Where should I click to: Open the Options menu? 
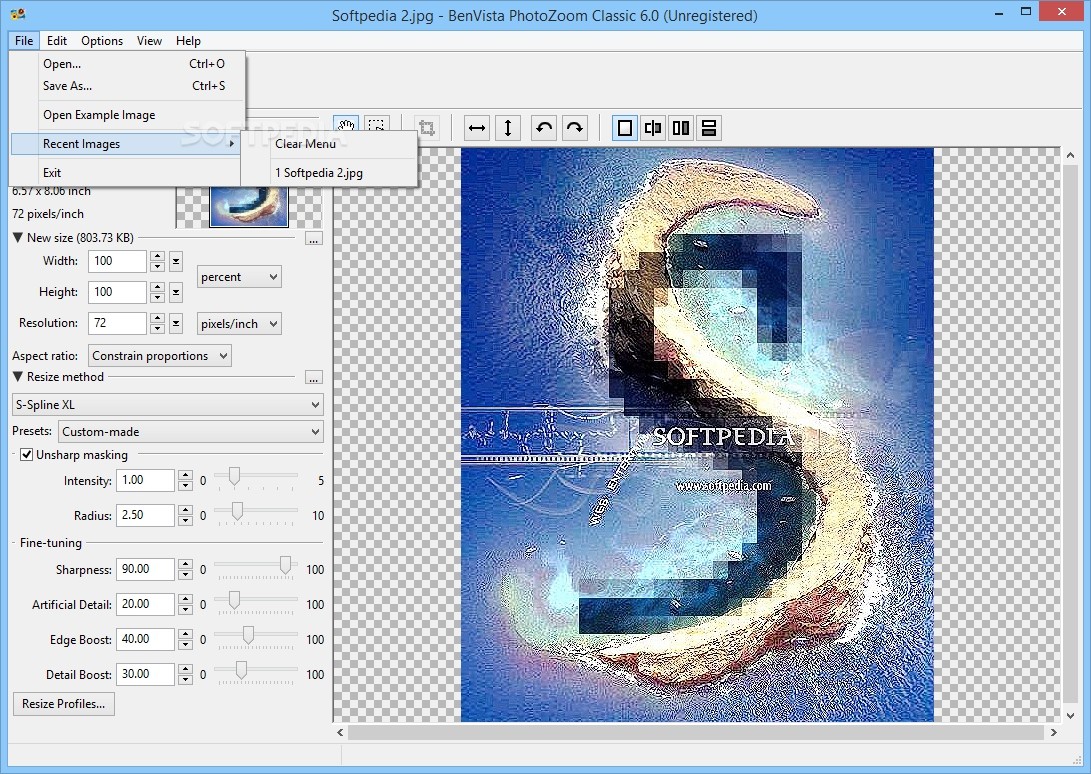point(102,40)
